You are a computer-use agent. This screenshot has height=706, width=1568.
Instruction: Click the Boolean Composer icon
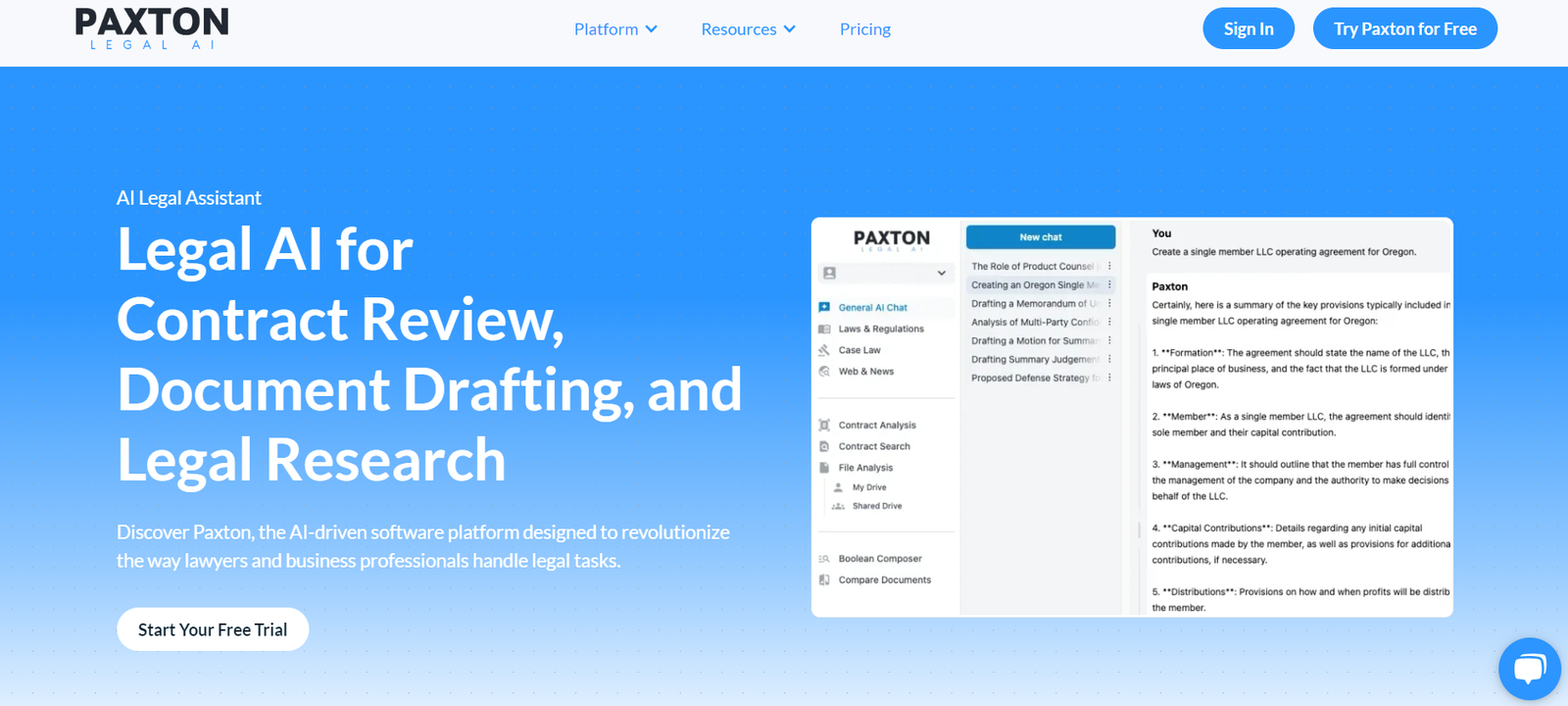tap(824, 559)
